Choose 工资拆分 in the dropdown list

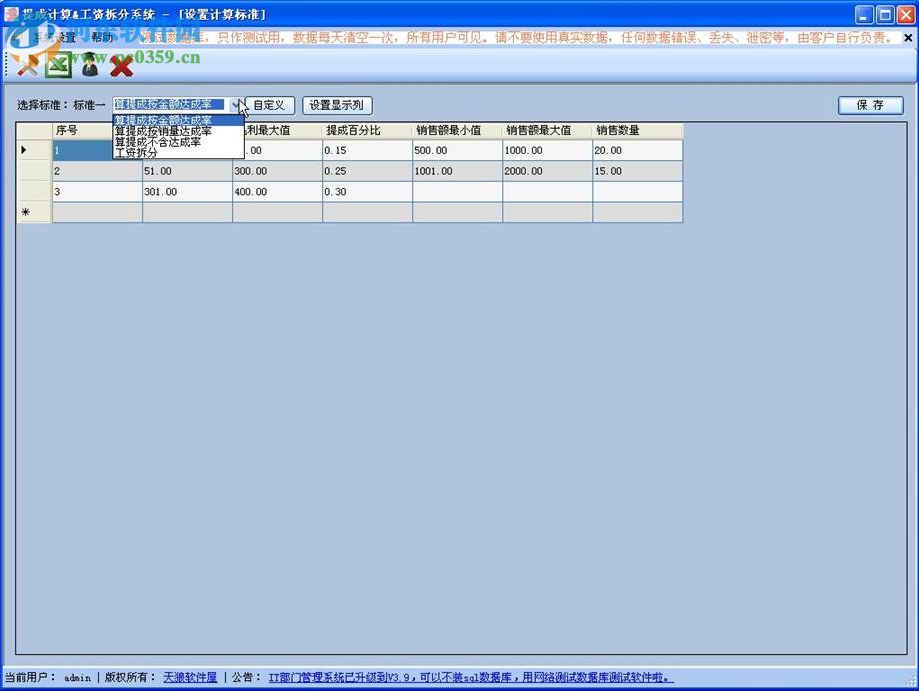tap(178, 152)
